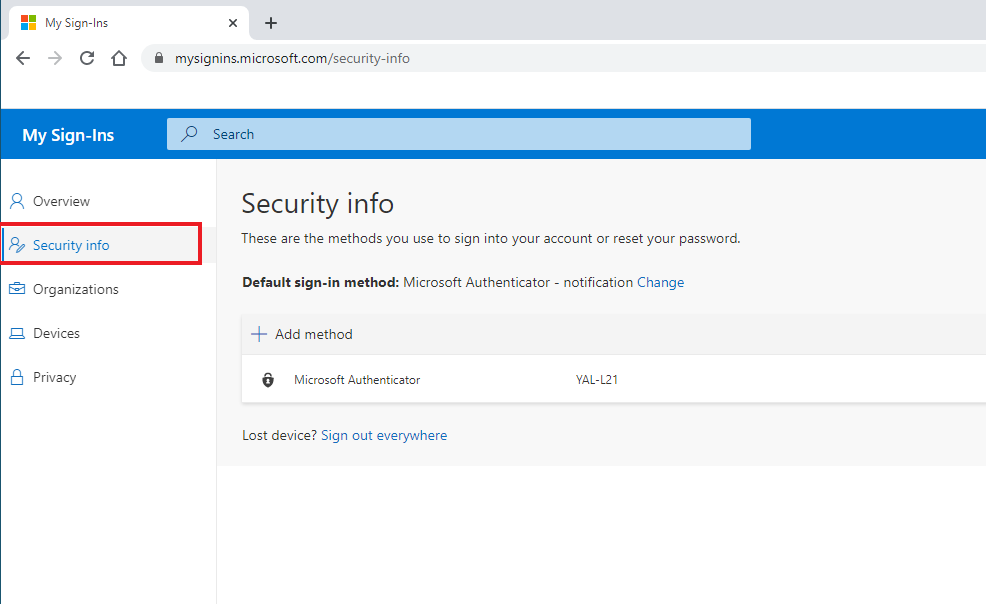
Task: Select Organizations in the left navigation
Action: coord(75,289)
